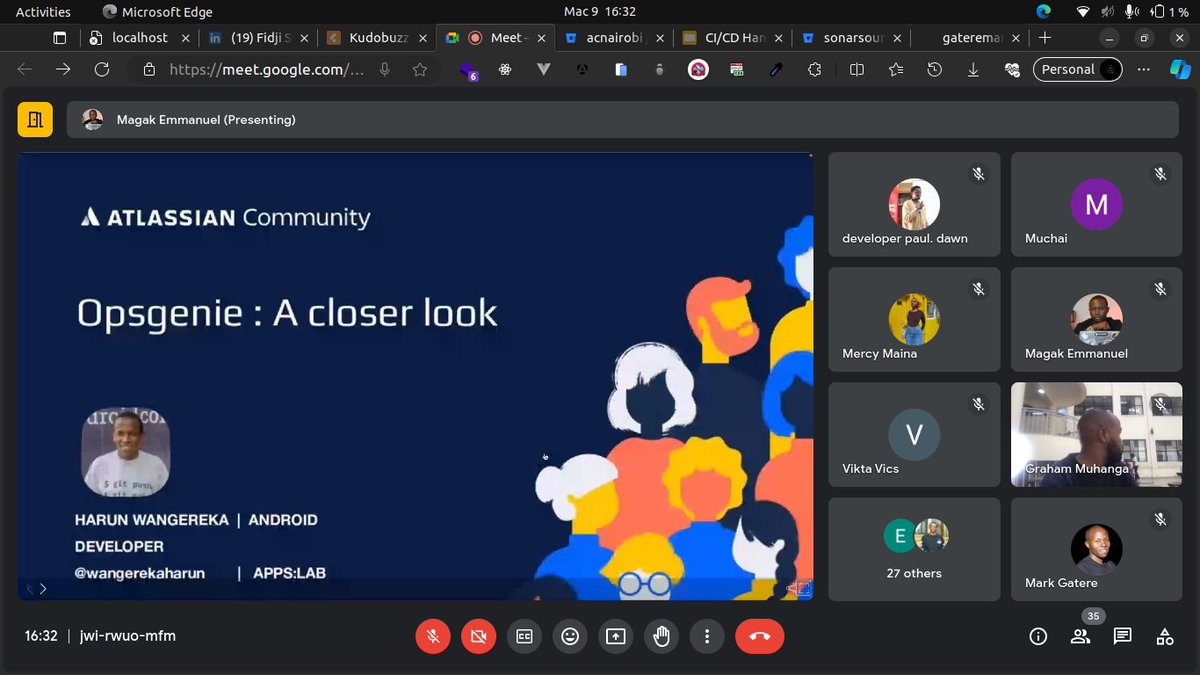Open chat with everyone icon
The image size is (1200, 675).
(1122, 636)
